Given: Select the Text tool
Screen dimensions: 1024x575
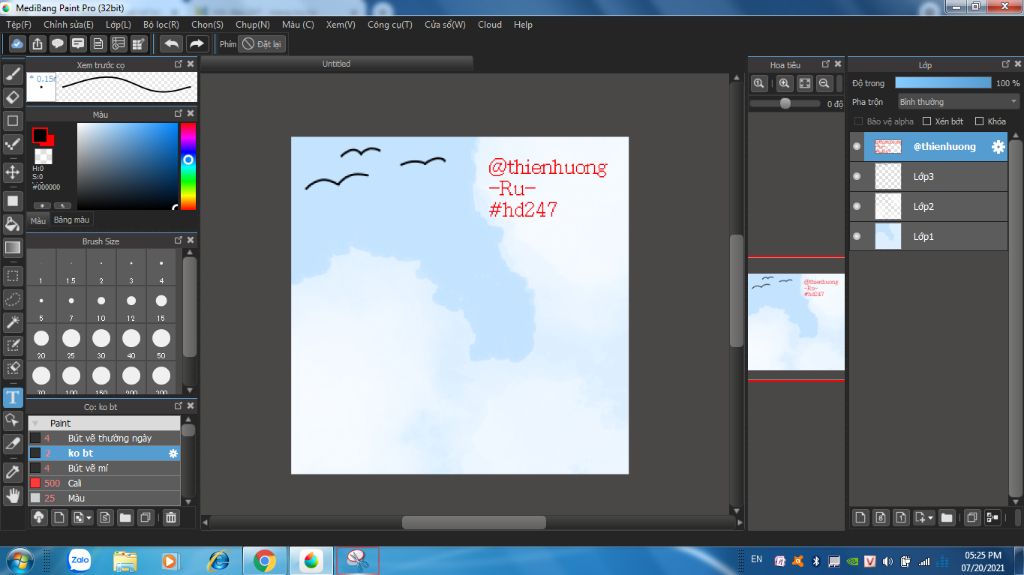Looking at the screenshot, I should coord(12,397).
